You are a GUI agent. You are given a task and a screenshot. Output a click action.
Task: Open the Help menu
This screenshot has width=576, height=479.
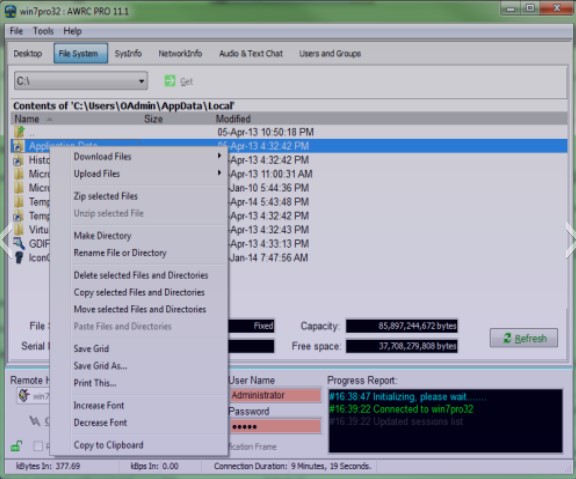click(x=72, y=31)
